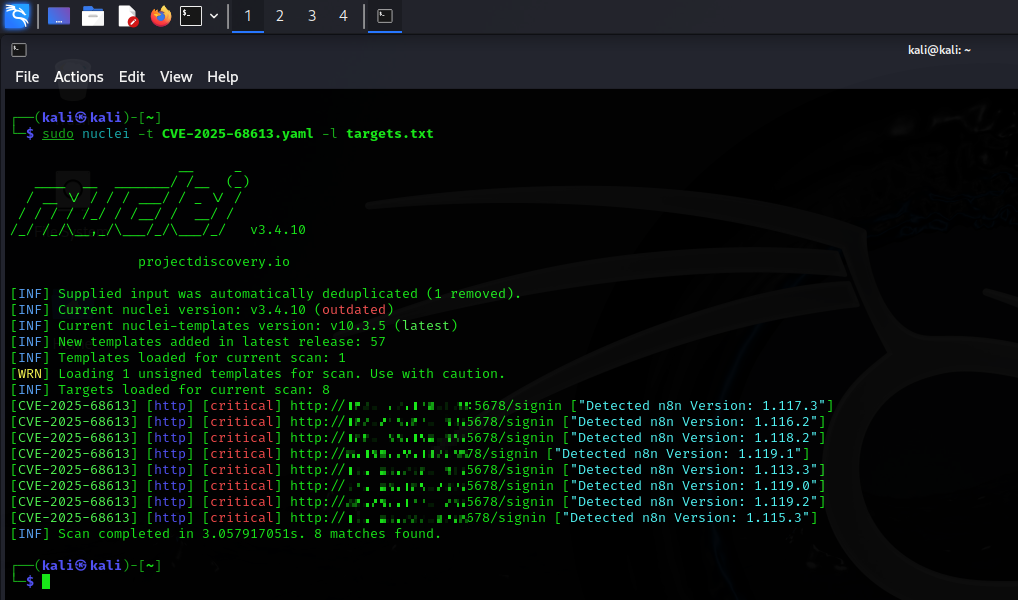The width and height of the screenshot is (1018, 600).
Task: Click result URL with n8n Version 1.119.2
Action: pos(422,502)
